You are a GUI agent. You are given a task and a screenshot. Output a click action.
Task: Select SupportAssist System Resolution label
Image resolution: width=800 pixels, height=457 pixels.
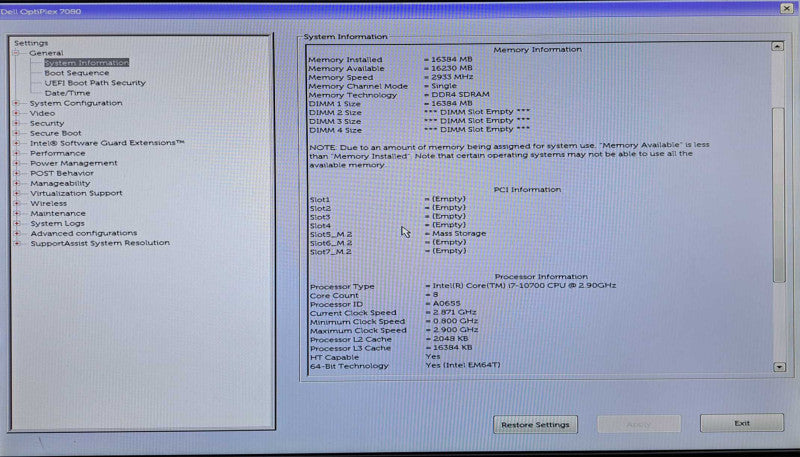click(100, 243)
